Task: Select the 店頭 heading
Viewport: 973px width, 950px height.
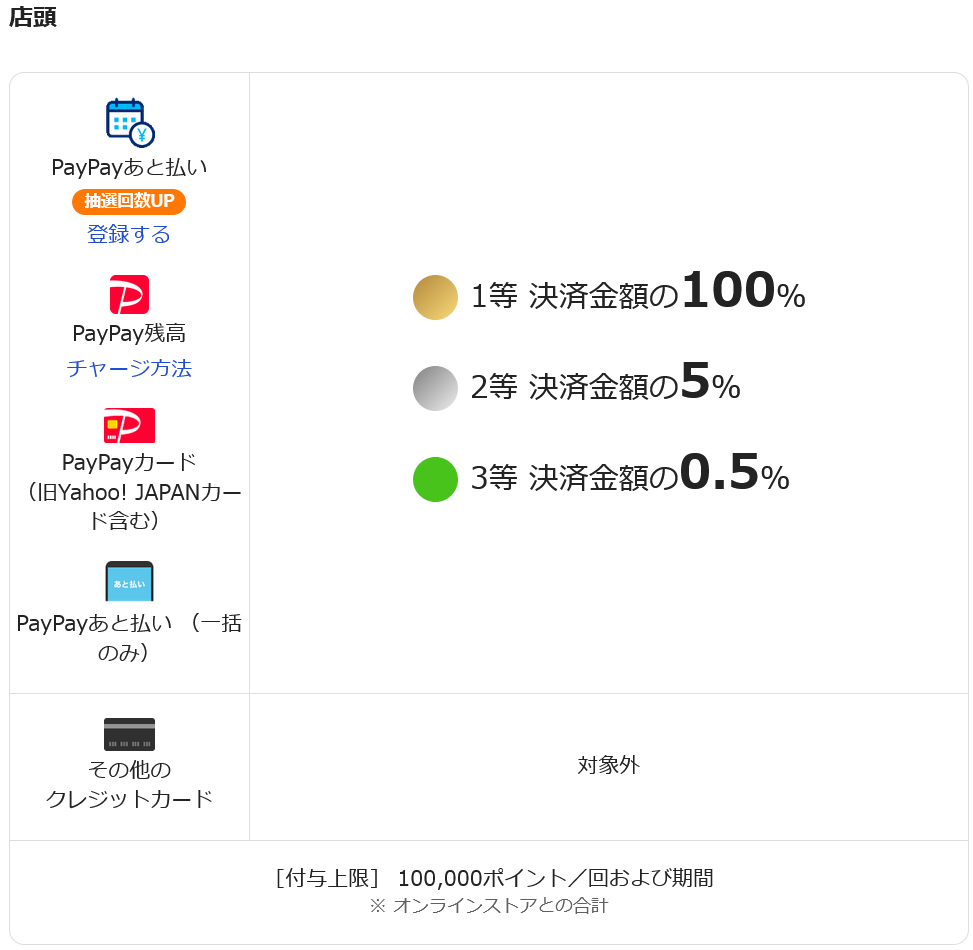Action: coord(33,18)
